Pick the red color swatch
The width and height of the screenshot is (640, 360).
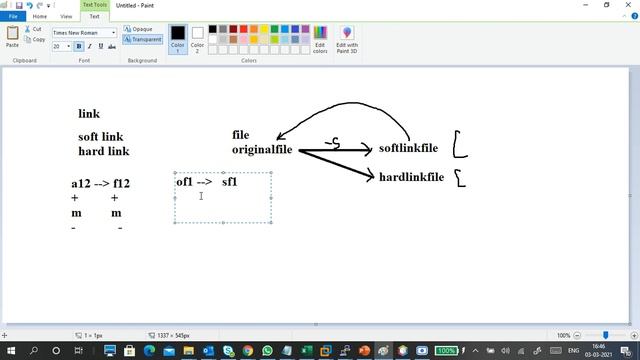244,29
